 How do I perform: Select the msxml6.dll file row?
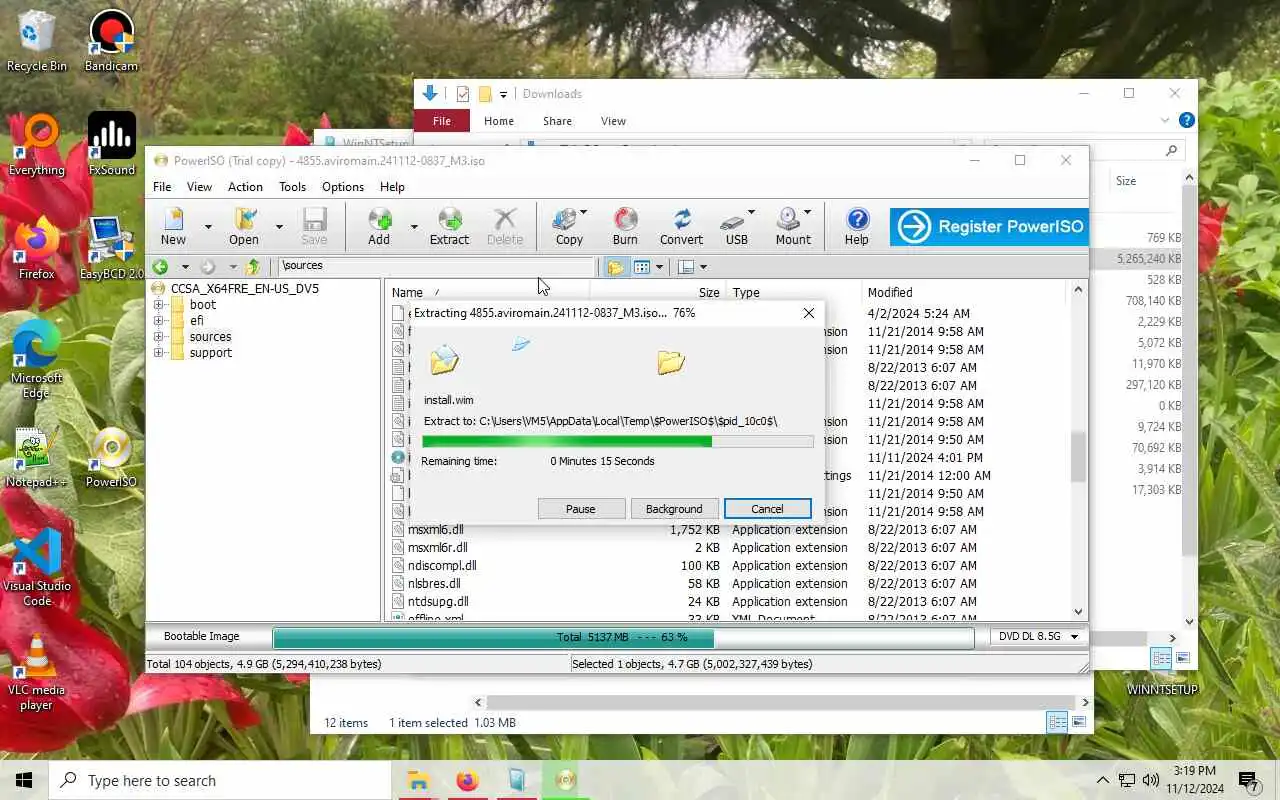727,530
